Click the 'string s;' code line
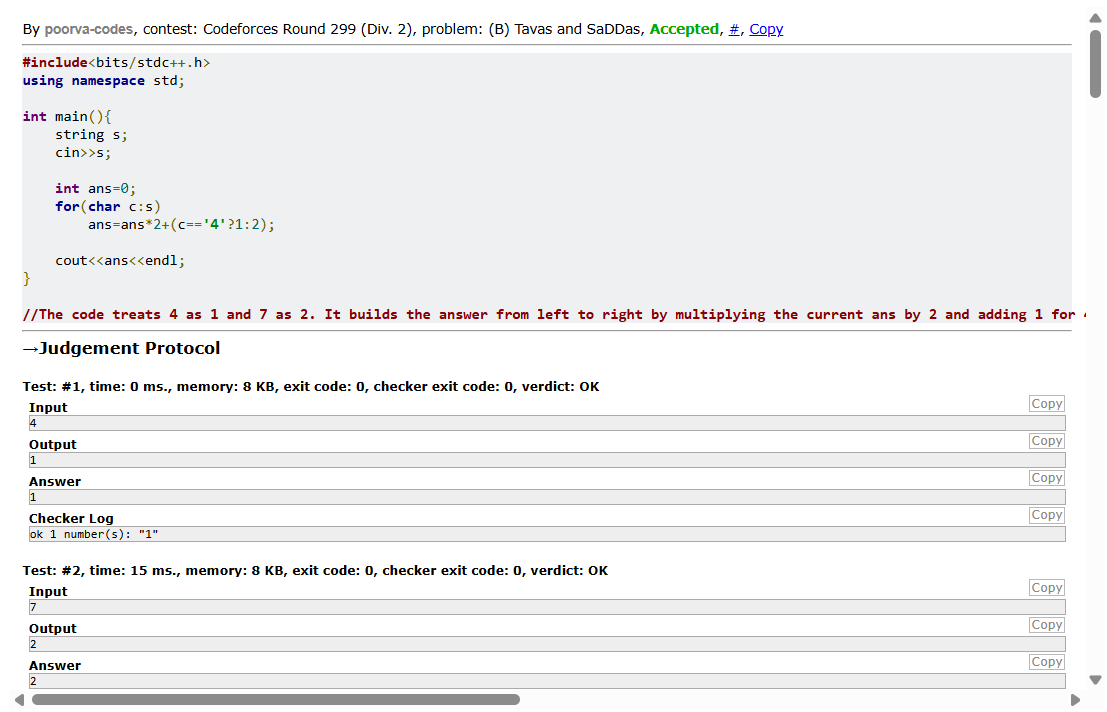The width and height of the screenshot is (1107, 712). point(91,135)
